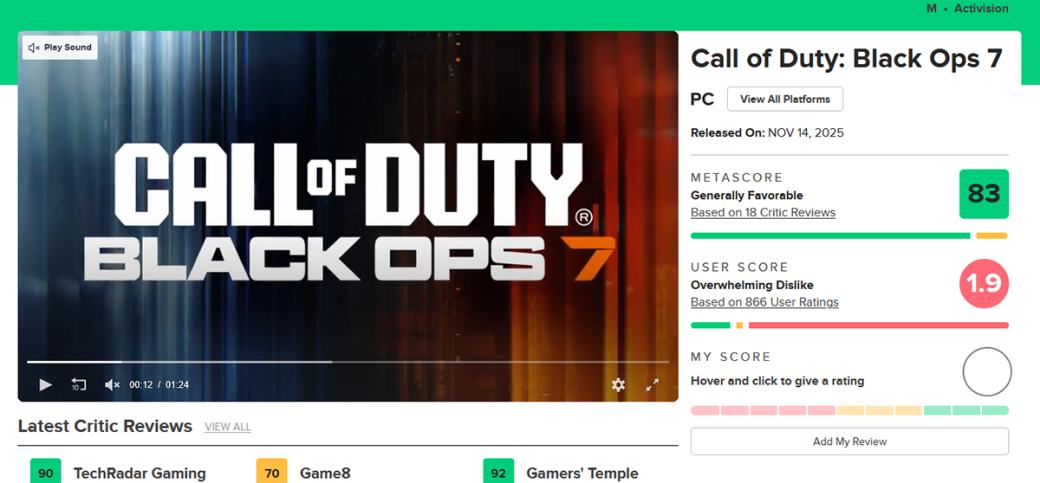Click the 00:12 / 01:24 video time
This screenshot has width=1040, height=483.
point(159,385)
